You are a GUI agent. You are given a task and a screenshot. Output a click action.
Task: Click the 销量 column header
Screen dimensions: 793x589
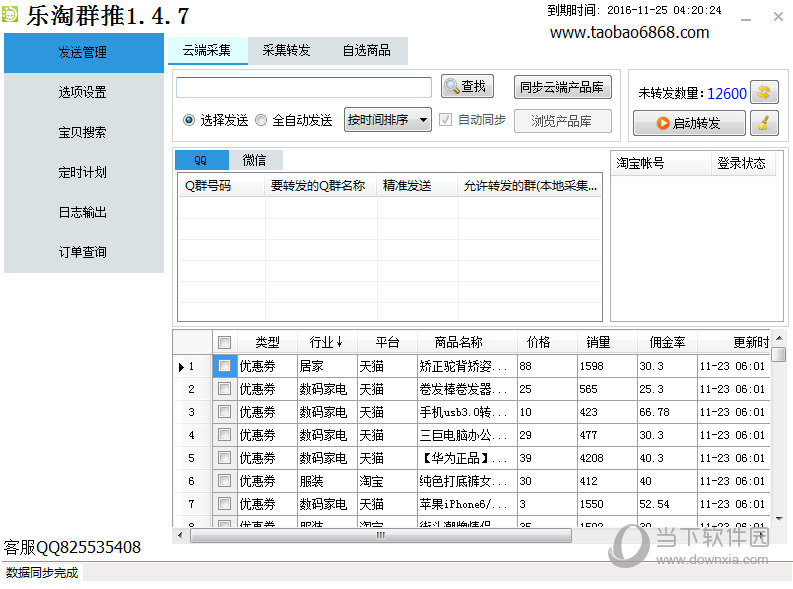point(607,342)
